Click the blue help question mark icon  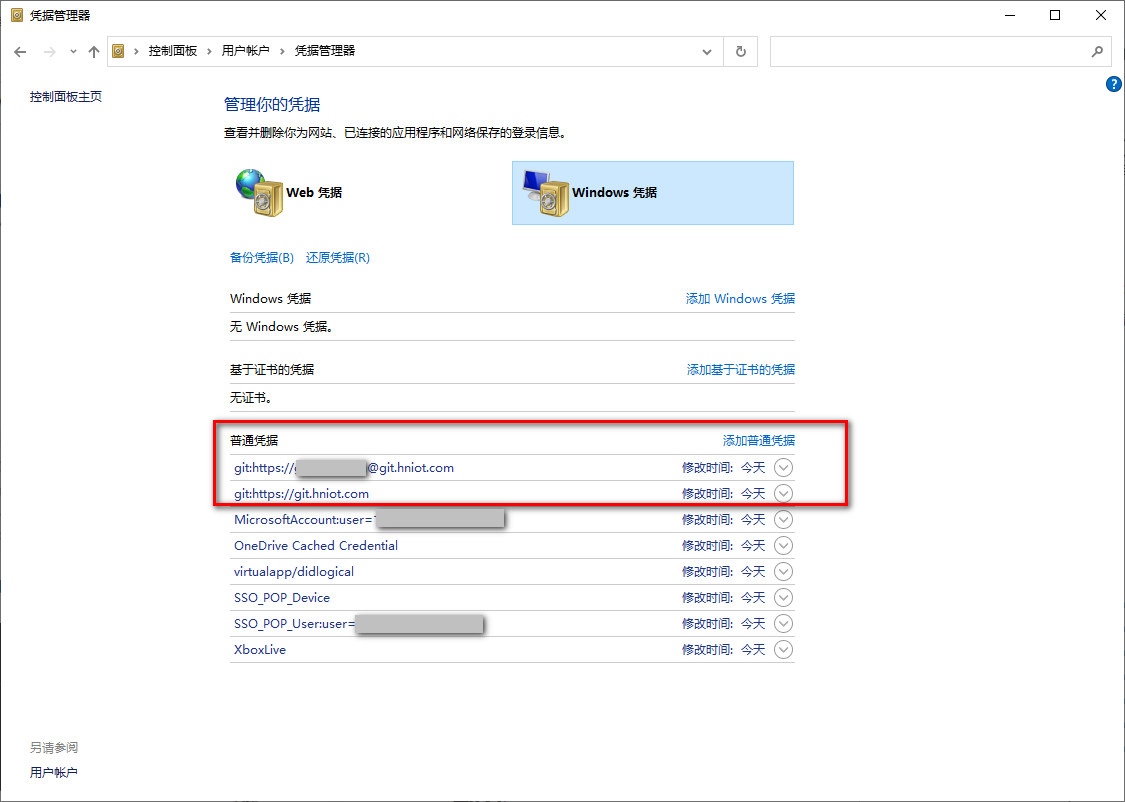tap(1114, 84)
